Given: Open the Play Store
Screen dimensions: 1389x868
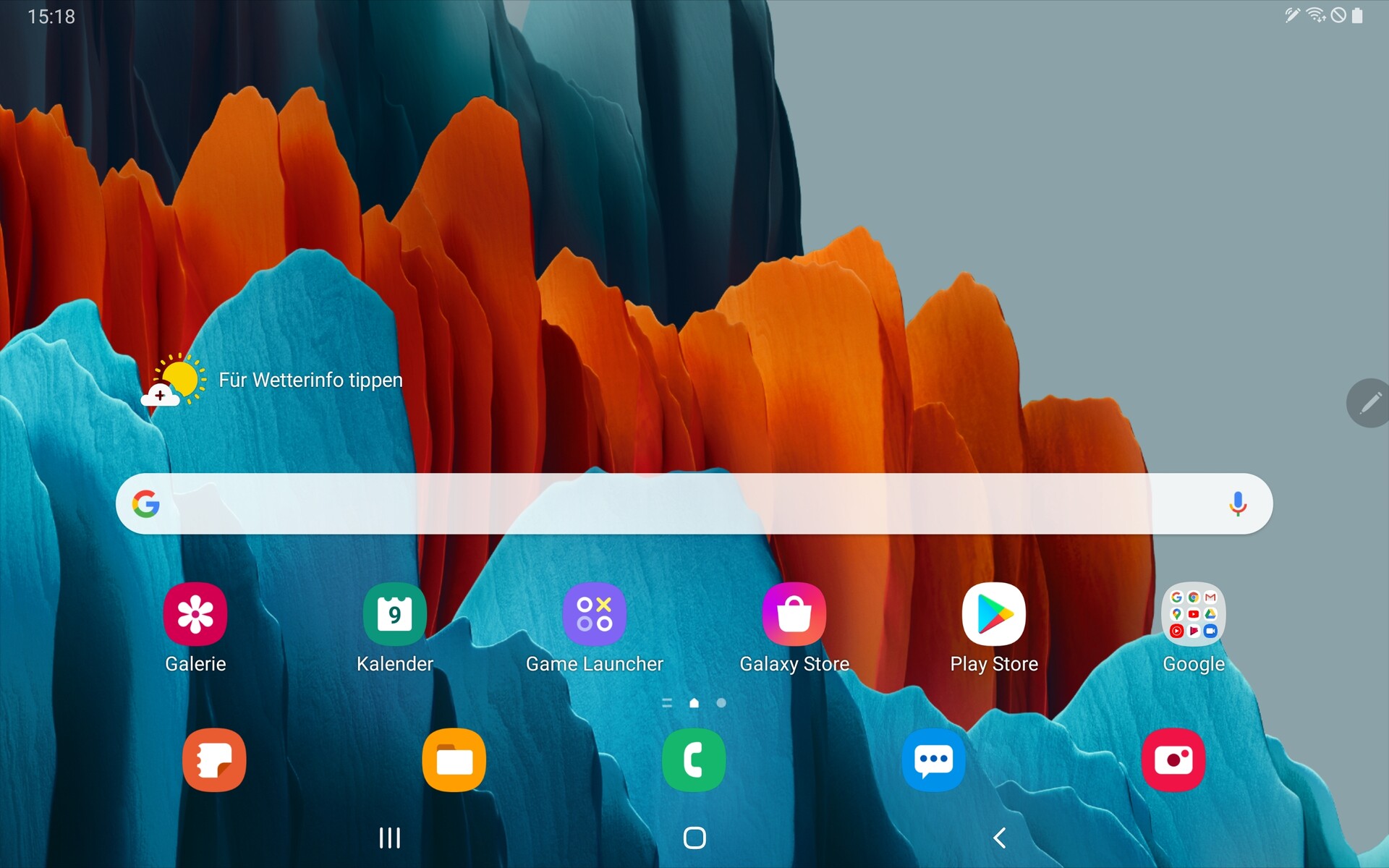Looking at the screenshot, I should coord(993,614).
